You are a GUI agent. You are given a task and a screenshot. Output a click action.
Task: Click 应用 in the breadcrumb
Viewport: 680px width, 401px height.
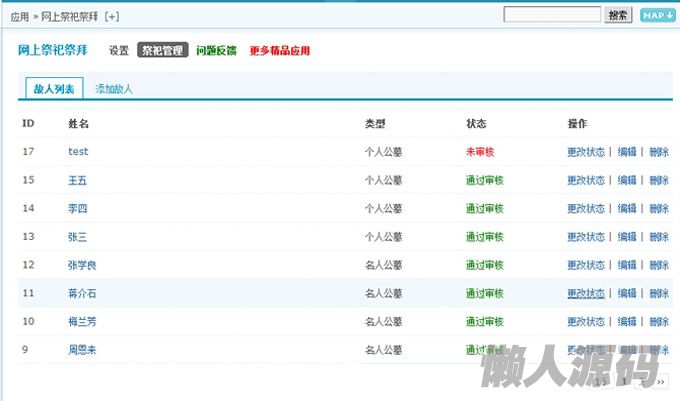click(20, 17)
